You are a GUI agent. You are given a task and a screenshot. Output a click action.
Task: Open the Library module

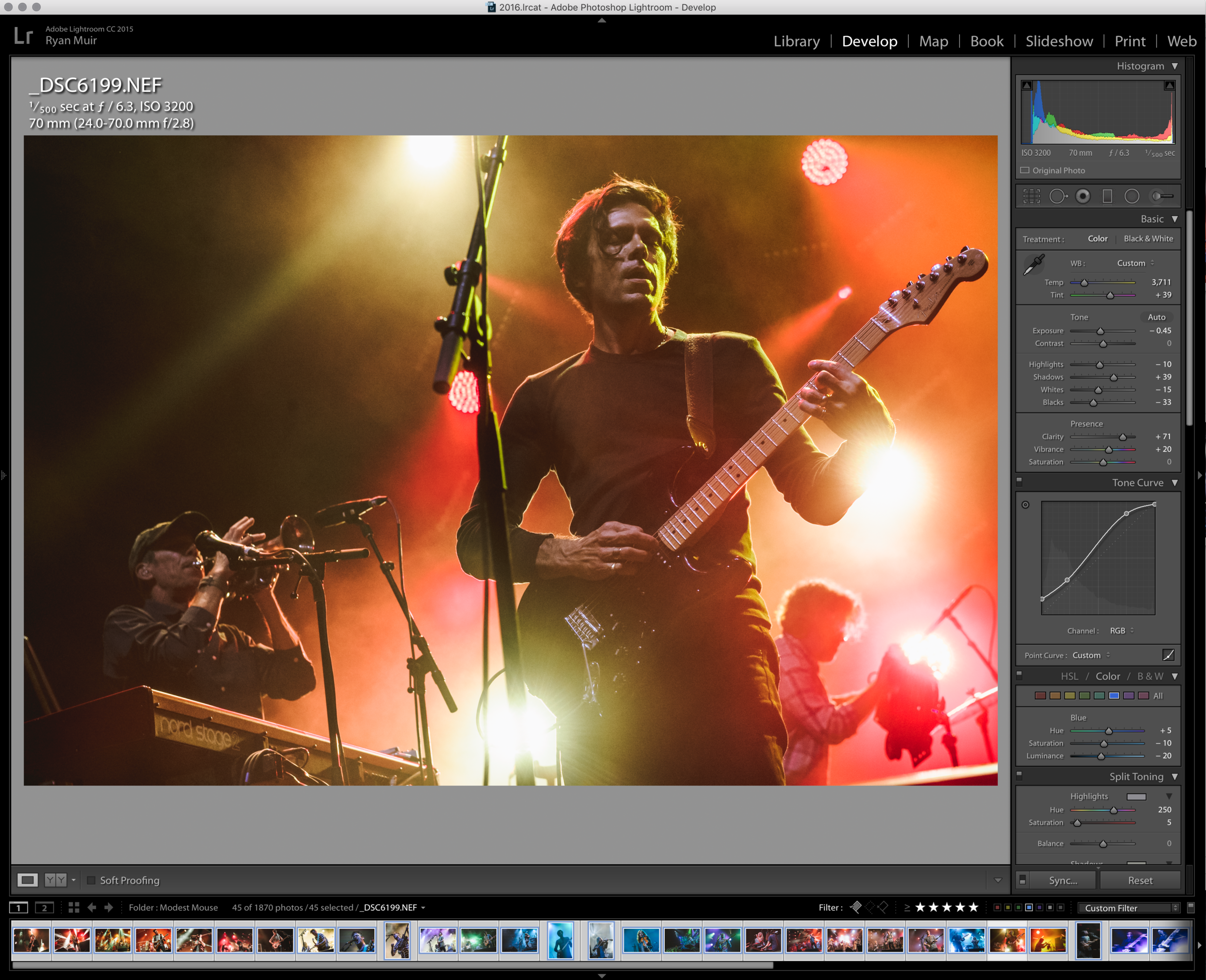tap(796, 41)
